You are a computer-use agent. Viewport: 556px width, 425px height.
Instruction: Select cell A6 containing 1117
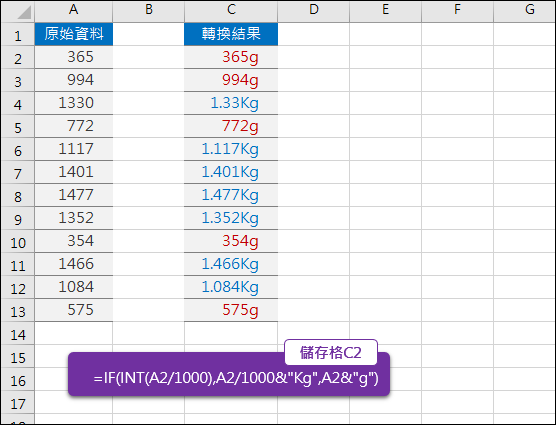(x=74, y=149)
